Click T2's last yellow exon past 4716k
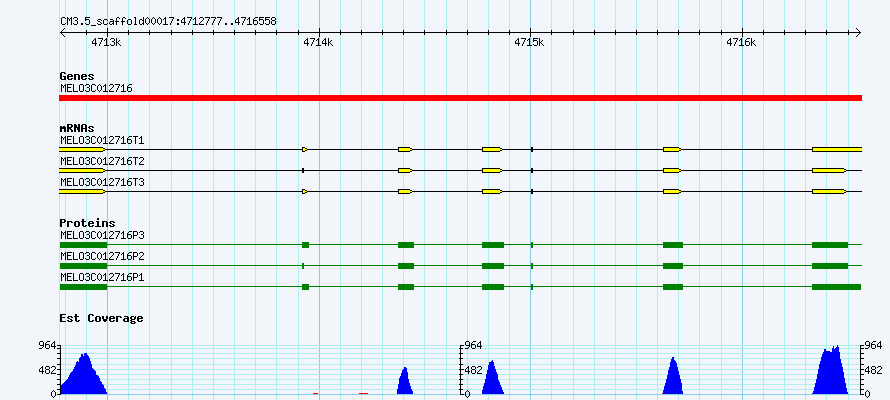 point(829,170)
